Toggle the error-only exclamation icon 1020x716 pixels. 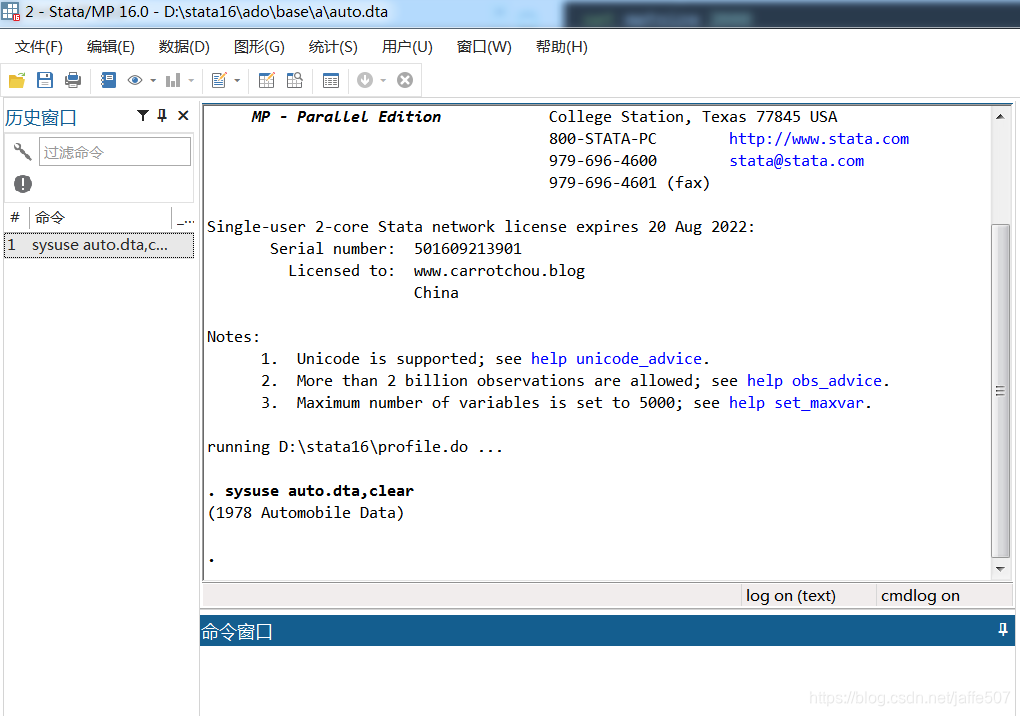[x=23, y=184]
